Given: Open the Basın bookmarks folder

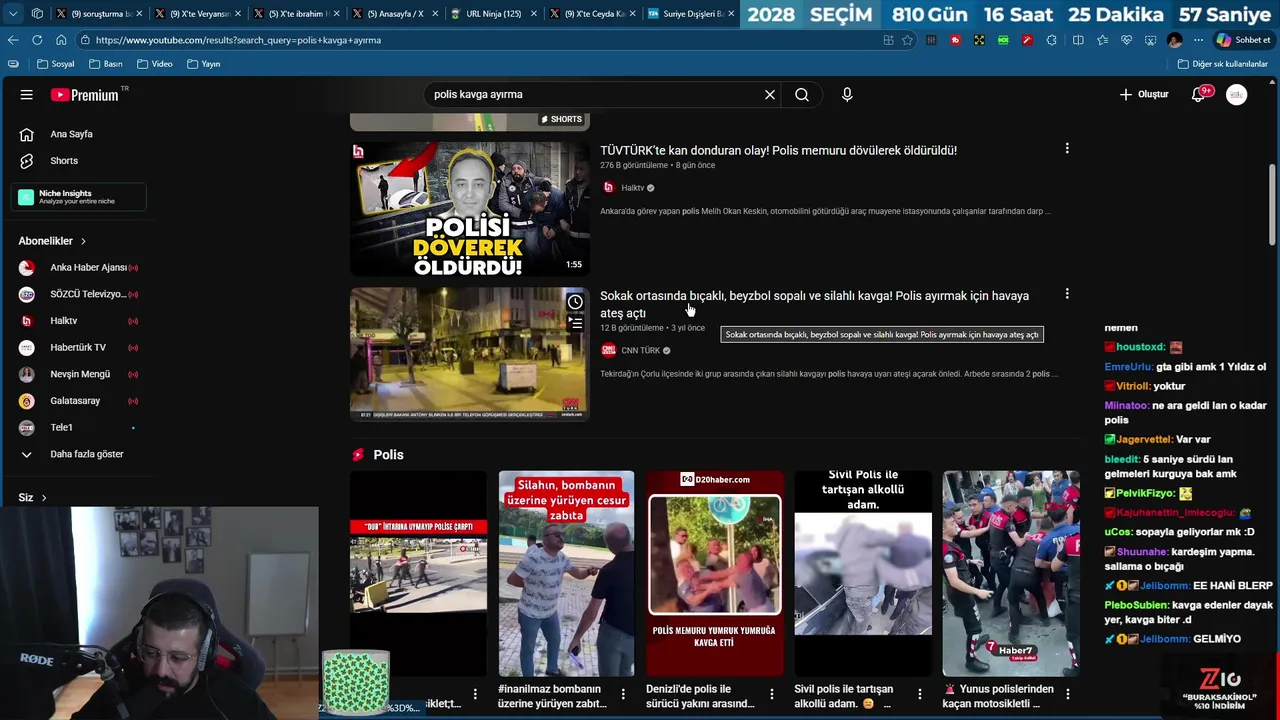Looking at the screenshot, I should click(x=106, y=64).
